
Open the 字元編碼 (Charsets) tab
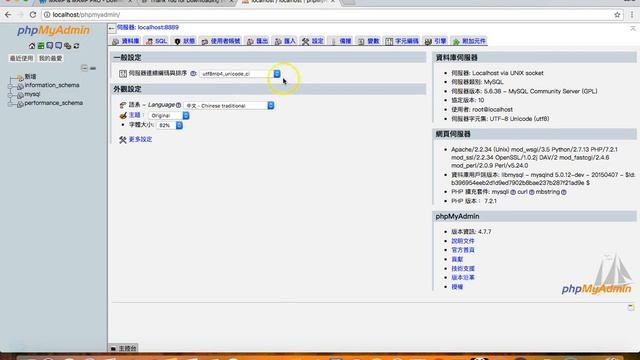pyautogui.click(x=402, y=41)
